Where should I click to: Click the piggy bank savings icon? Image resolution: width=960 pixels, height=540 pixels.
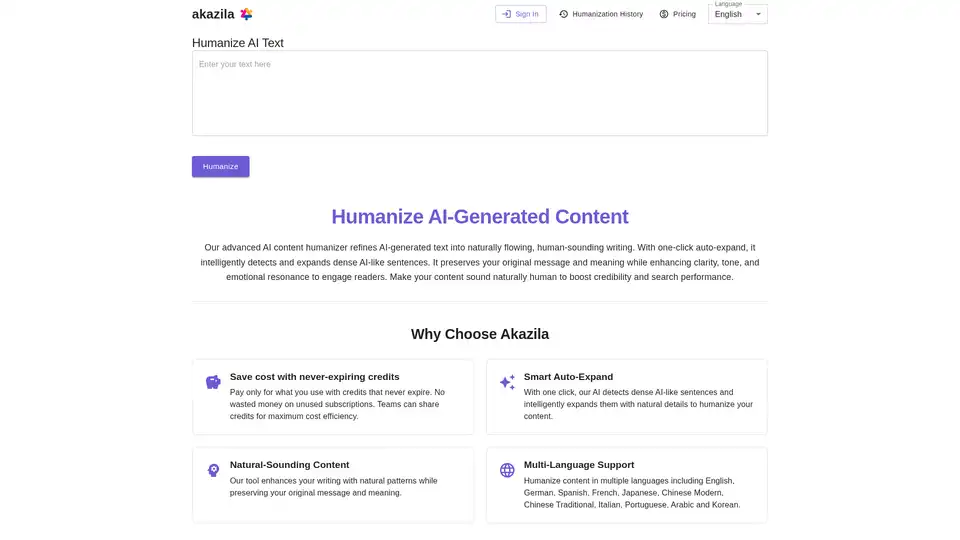click(x=213, y=382)
